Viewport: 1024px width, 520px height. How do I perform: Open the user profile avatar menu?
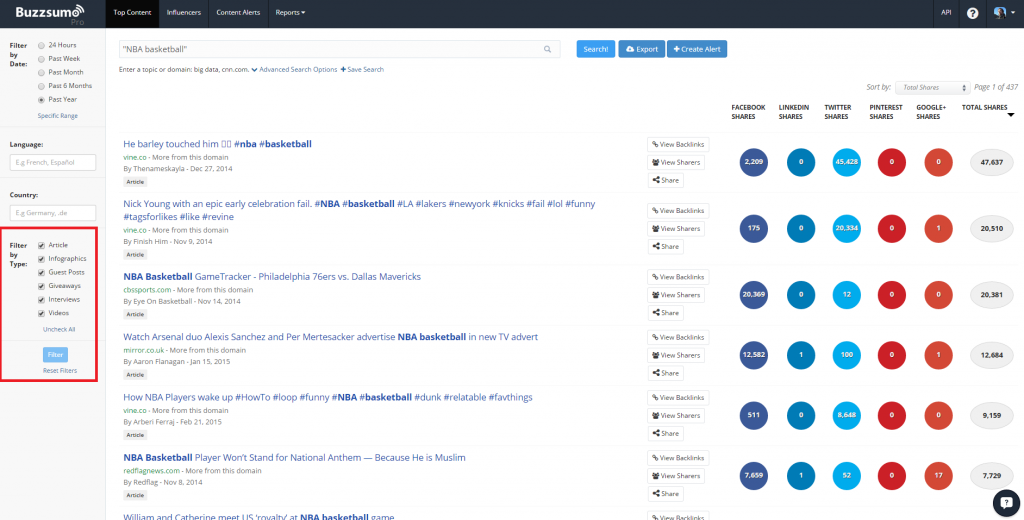point(1000,13)
